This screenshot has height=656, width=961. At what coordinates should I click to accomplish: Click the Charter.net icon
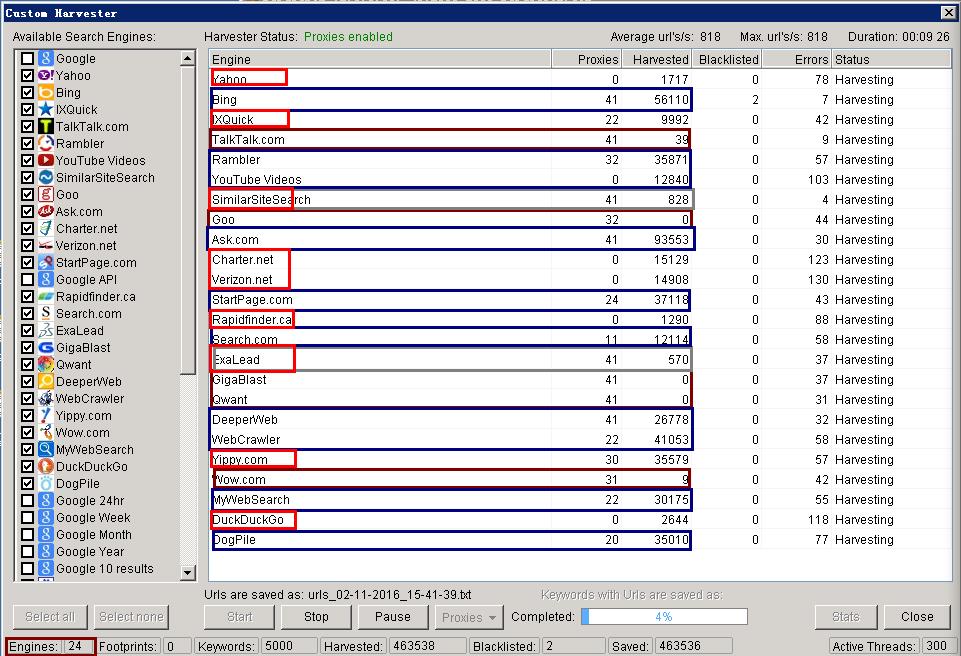45,228
